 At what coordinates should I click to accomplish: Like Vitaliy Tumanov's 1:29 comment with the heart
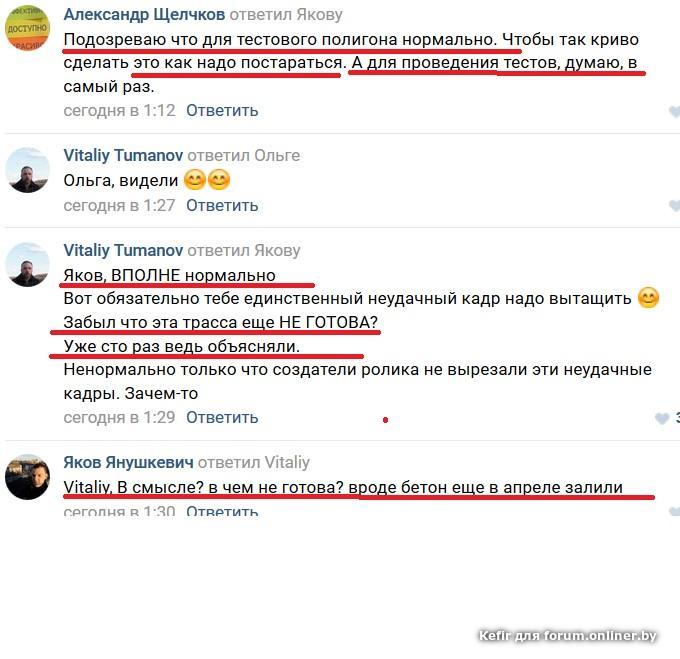(662, 418)
